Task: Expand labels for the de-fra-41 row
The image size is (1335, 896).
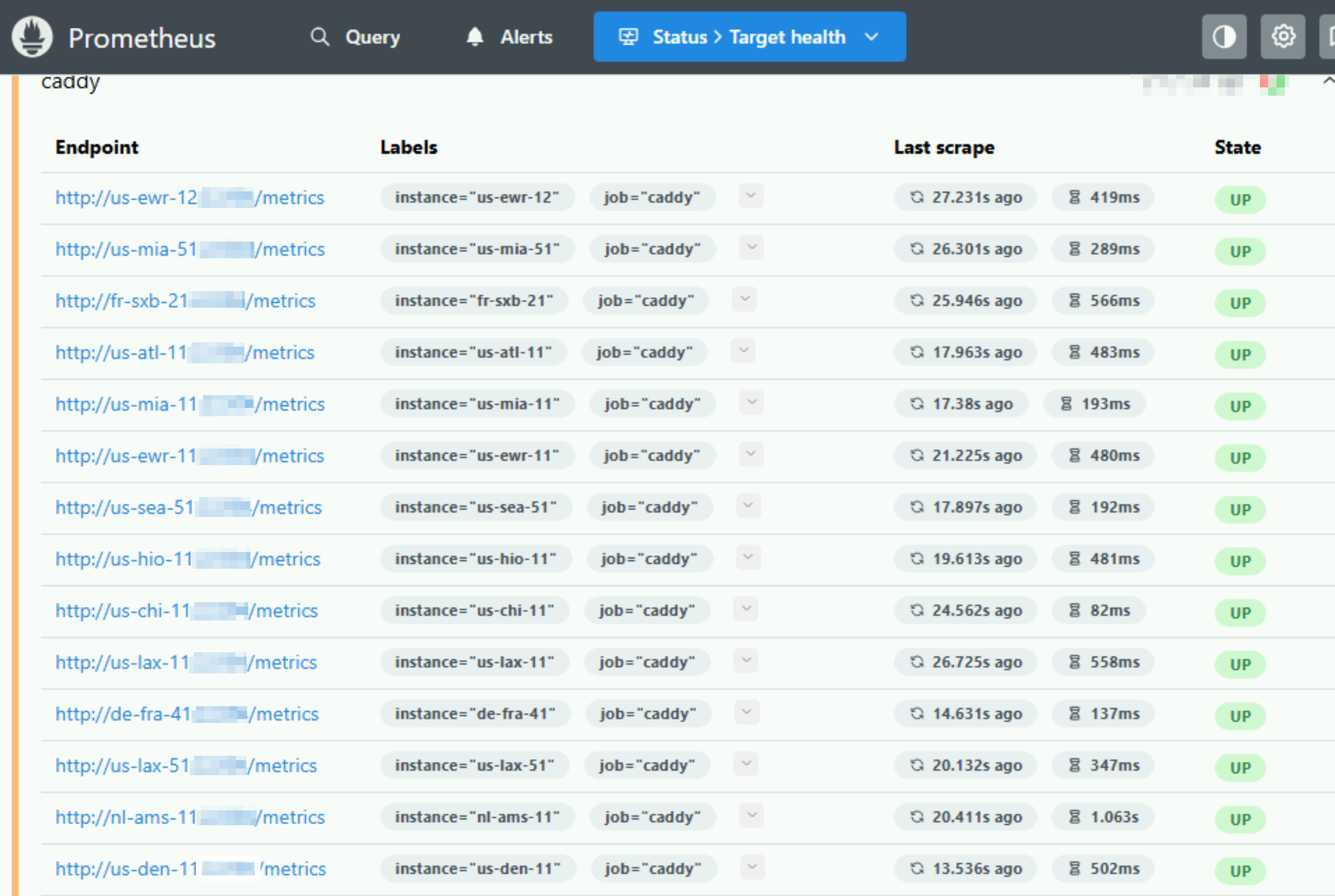Action: click(747, 712)
